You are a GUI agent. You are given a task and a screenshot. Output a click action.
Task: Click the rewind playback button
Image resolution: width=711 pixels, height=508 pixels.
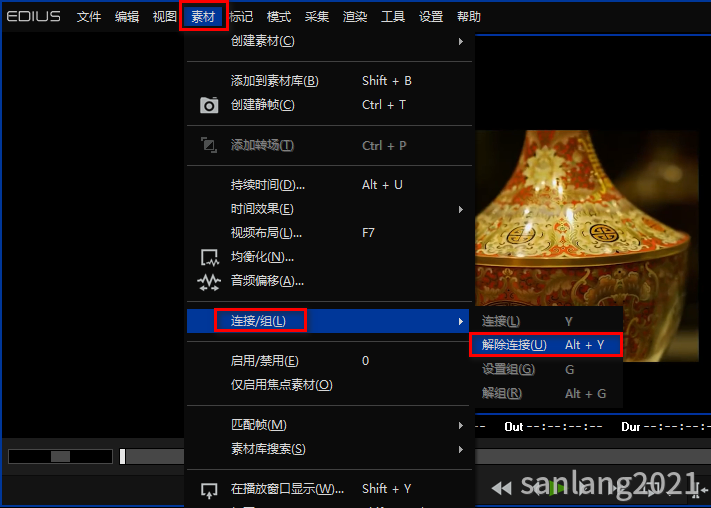(502, 488)
